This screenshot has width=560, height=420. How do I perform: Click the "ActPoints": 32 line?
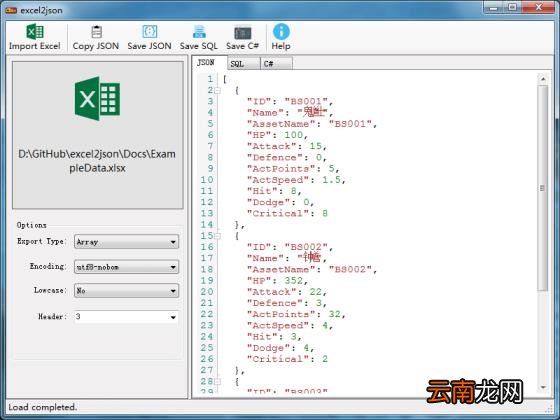click(x=296, y=314)
